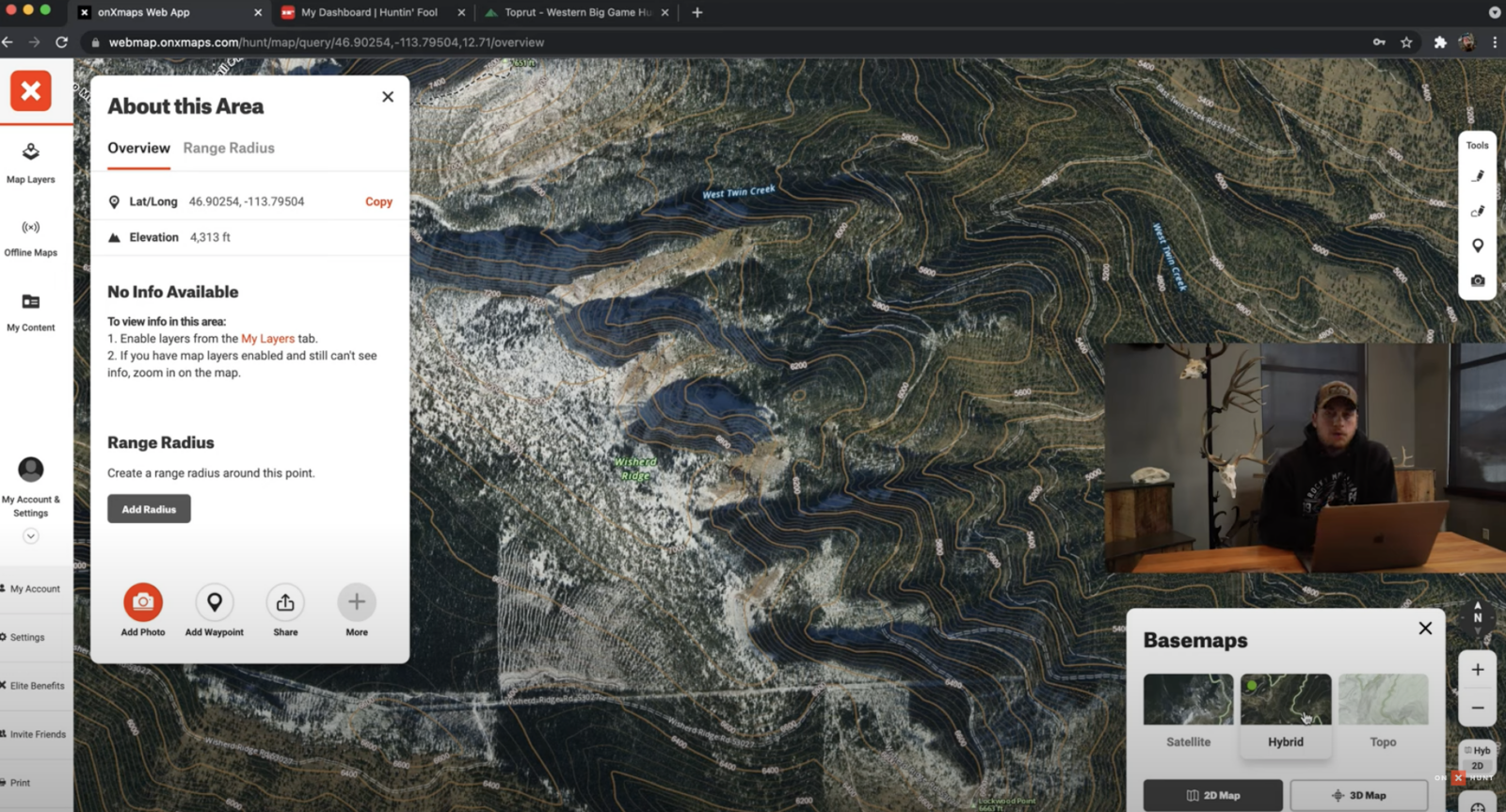This screenshot has width=1506, height=812.
Task: Copy the Lat/Long coordinates
Action: 378,201
